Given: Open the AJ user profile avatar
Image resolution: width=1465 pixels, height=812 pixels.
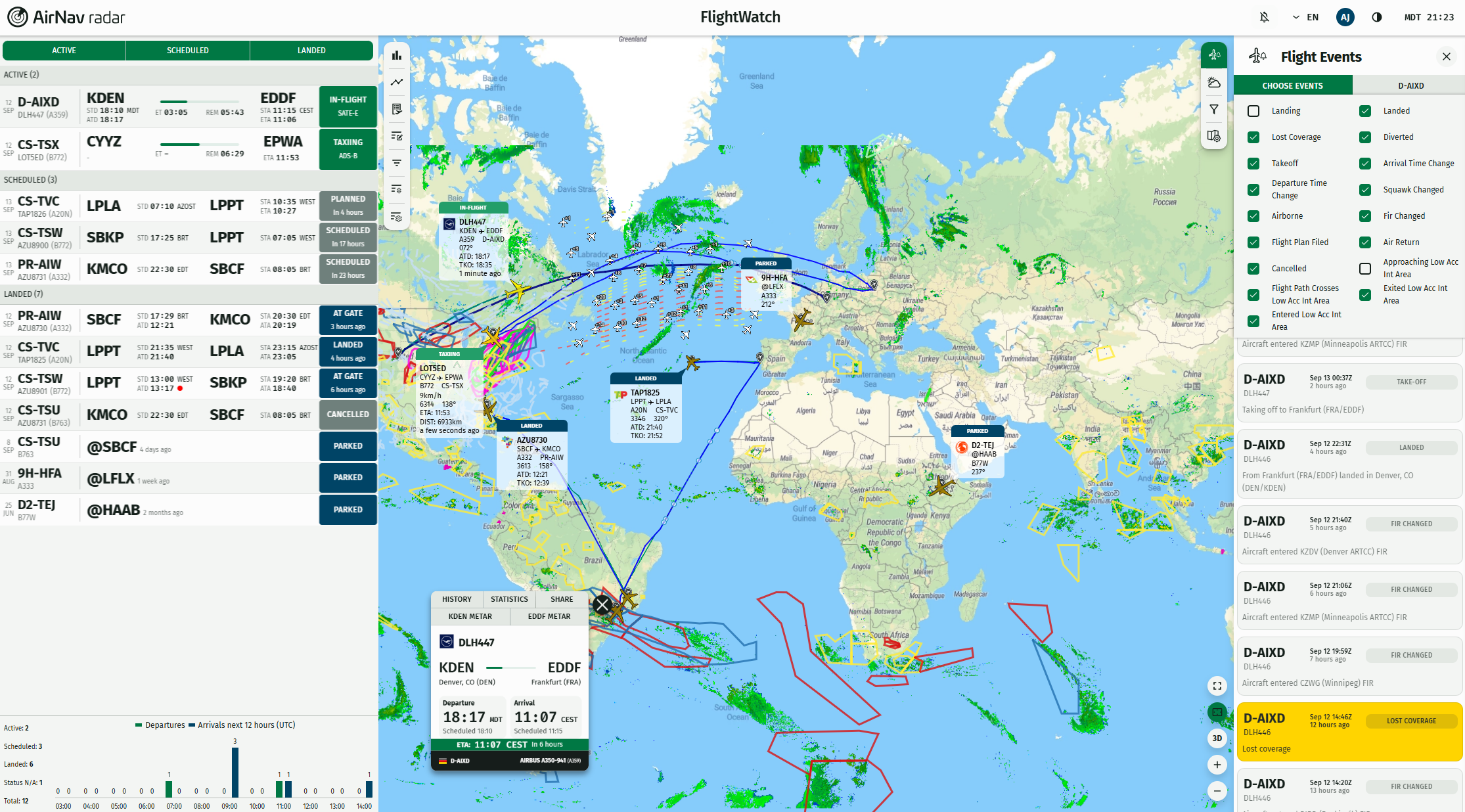Looking at the screenshot, I should 1345,17.
